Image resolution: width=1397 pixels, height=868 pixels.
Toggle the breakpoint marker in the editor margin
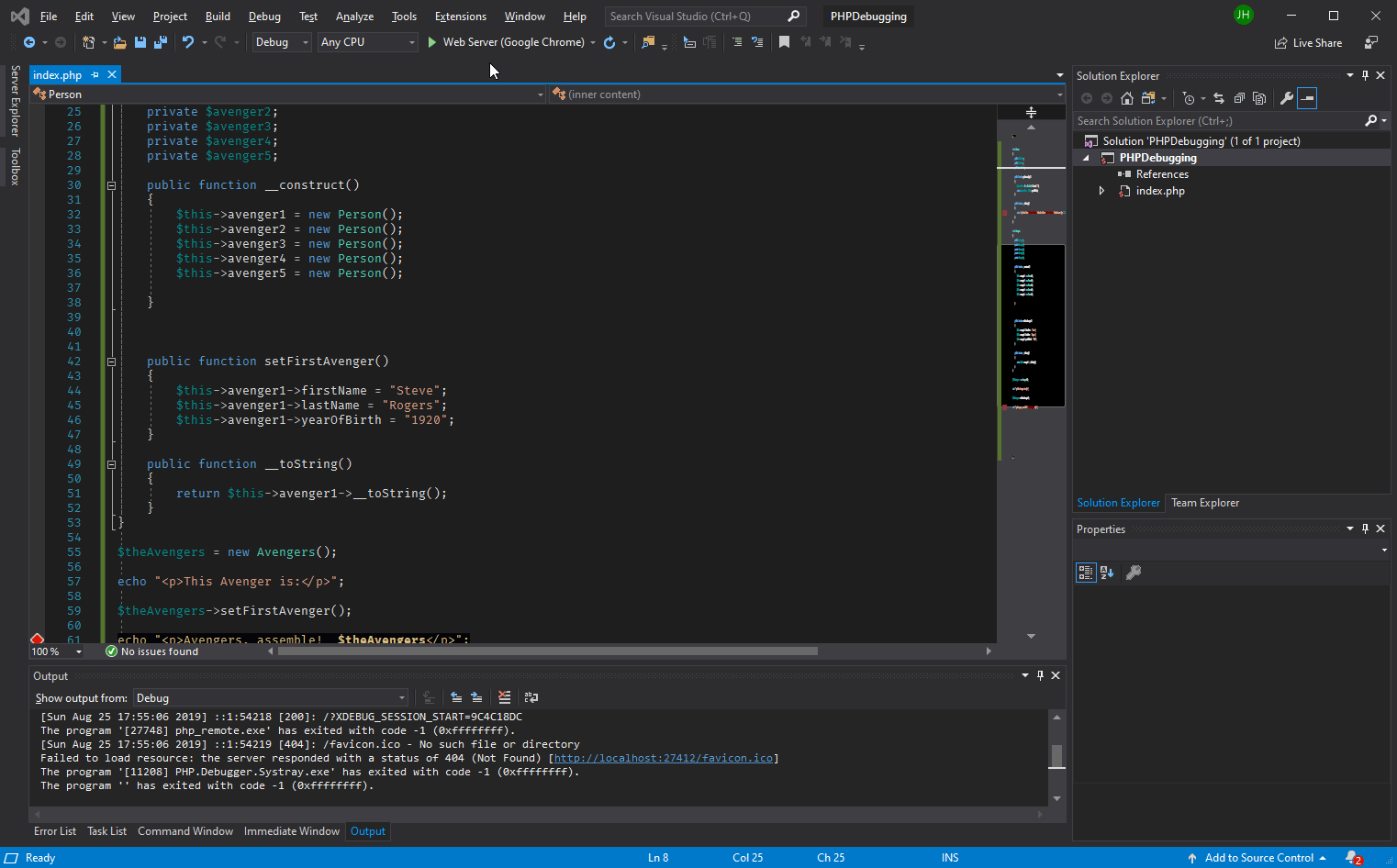tap(38, 639)
